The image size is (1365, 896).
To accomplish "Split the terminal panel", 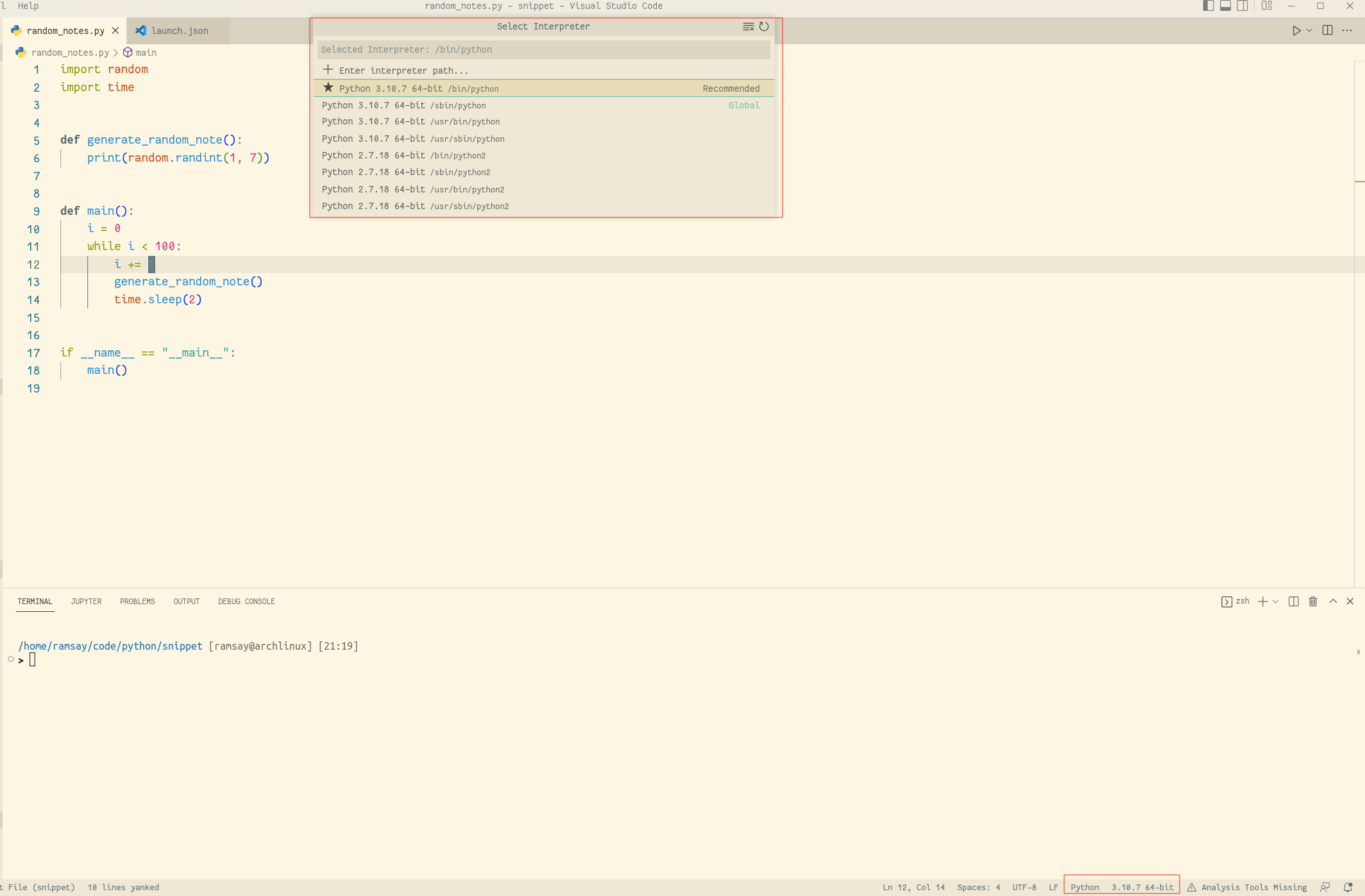I will (1294, 601).
